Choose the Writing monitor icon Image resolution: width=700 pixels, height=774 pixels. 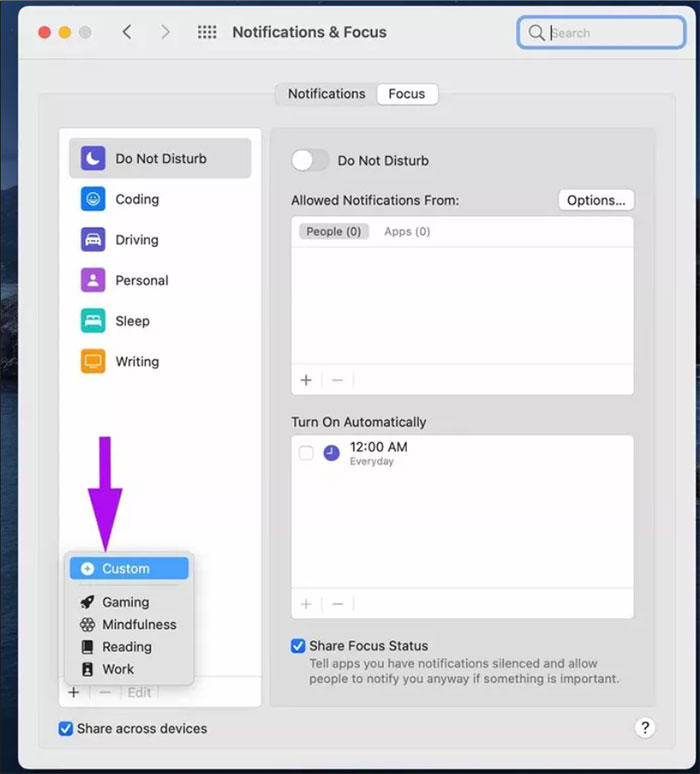pos(92,362)
